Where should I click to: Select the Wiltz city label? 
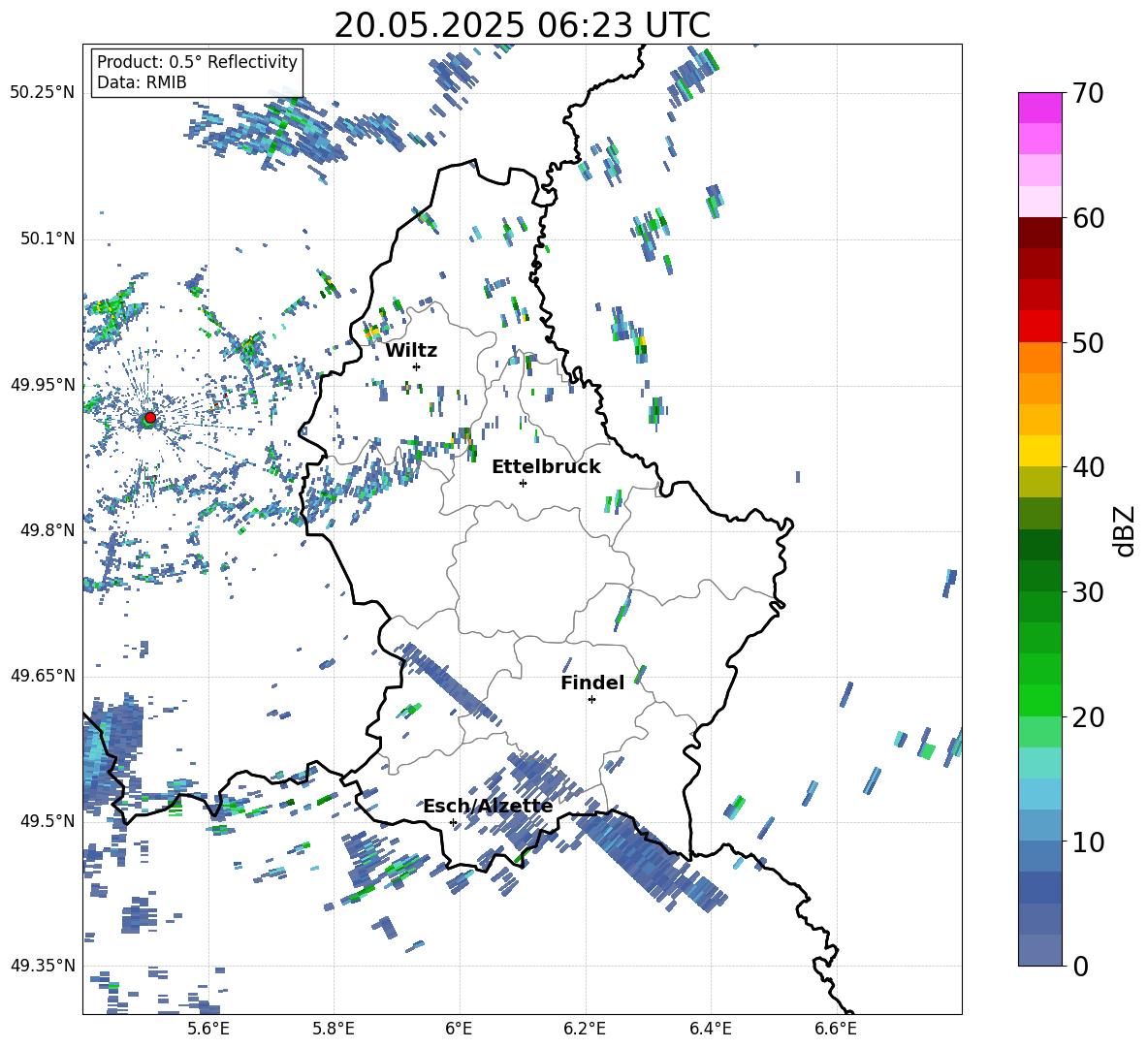click(411, 351)
